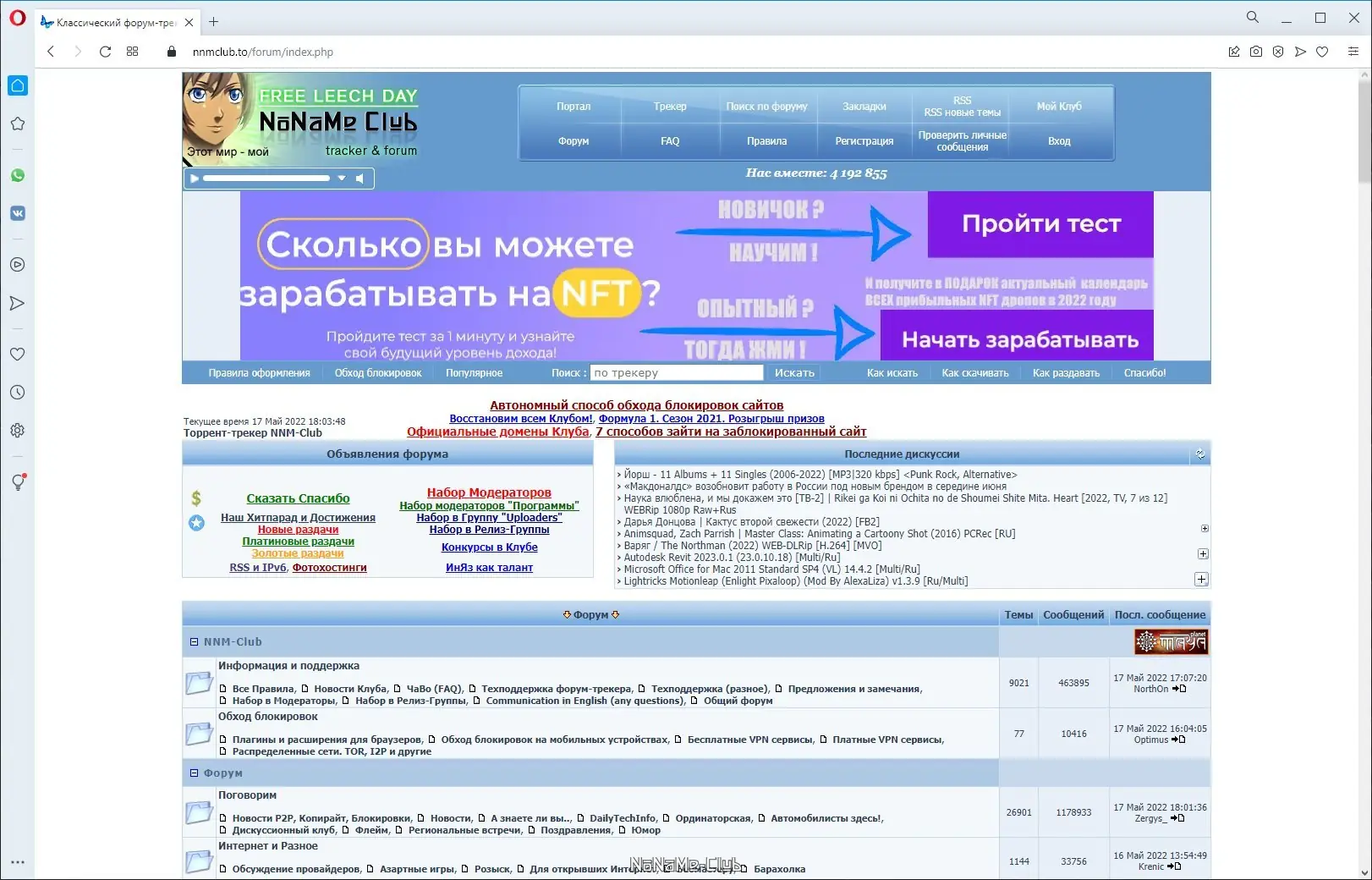Screen dimensions: 1372x880
Task: Open Портал in the site menu
Action: [573, 107]
